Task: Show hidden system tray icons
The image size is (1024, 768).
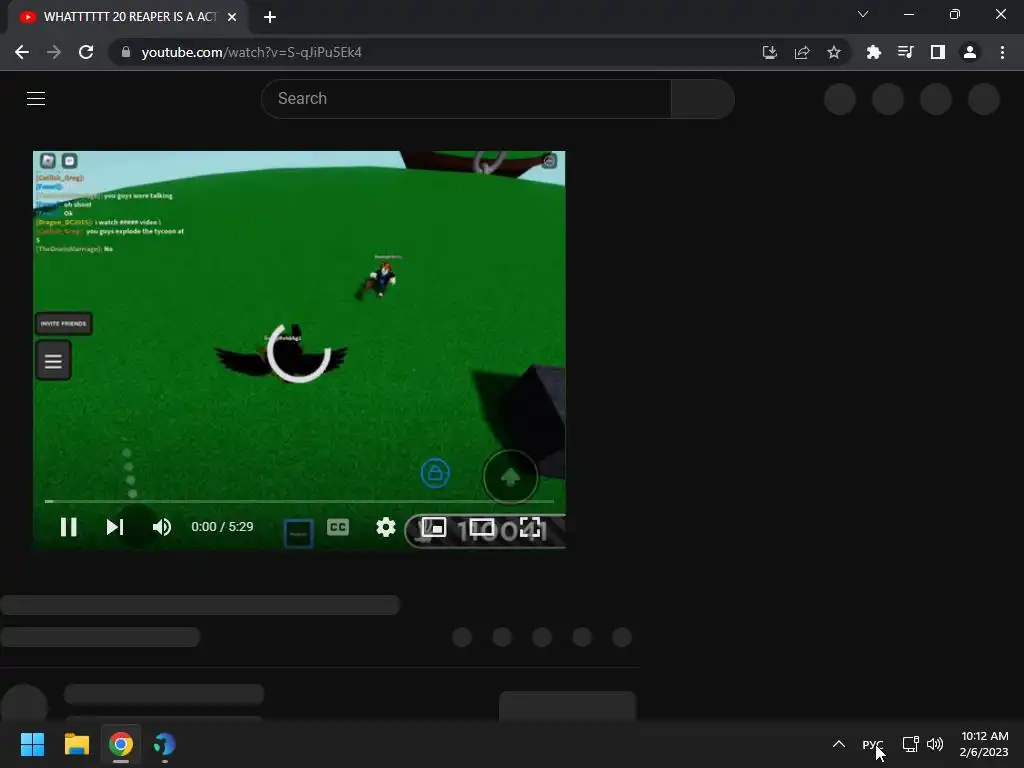Action: click(x=839, y=744)
